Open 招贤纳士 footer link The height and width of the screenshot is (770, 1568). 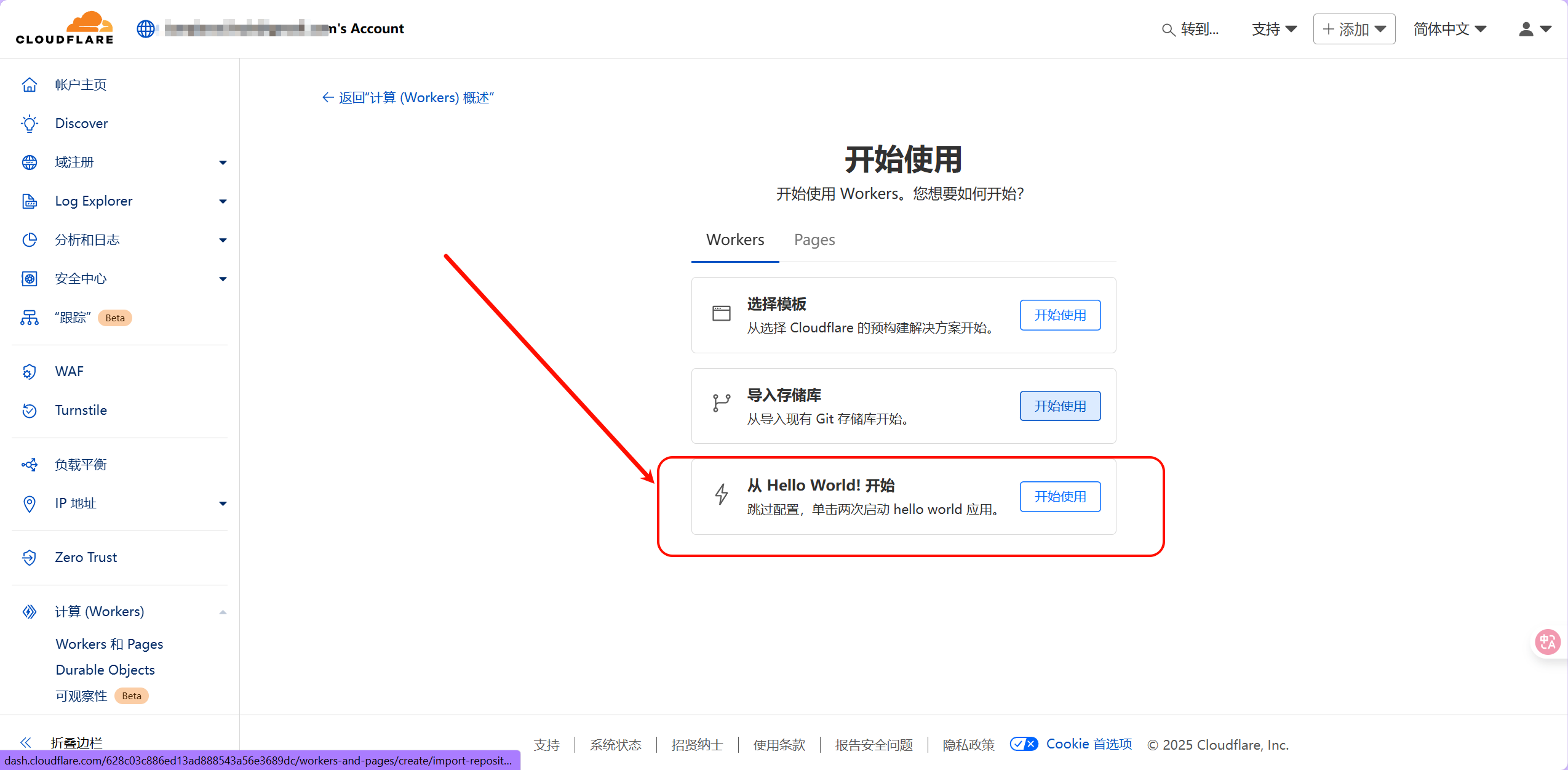[x=697, y=745]
